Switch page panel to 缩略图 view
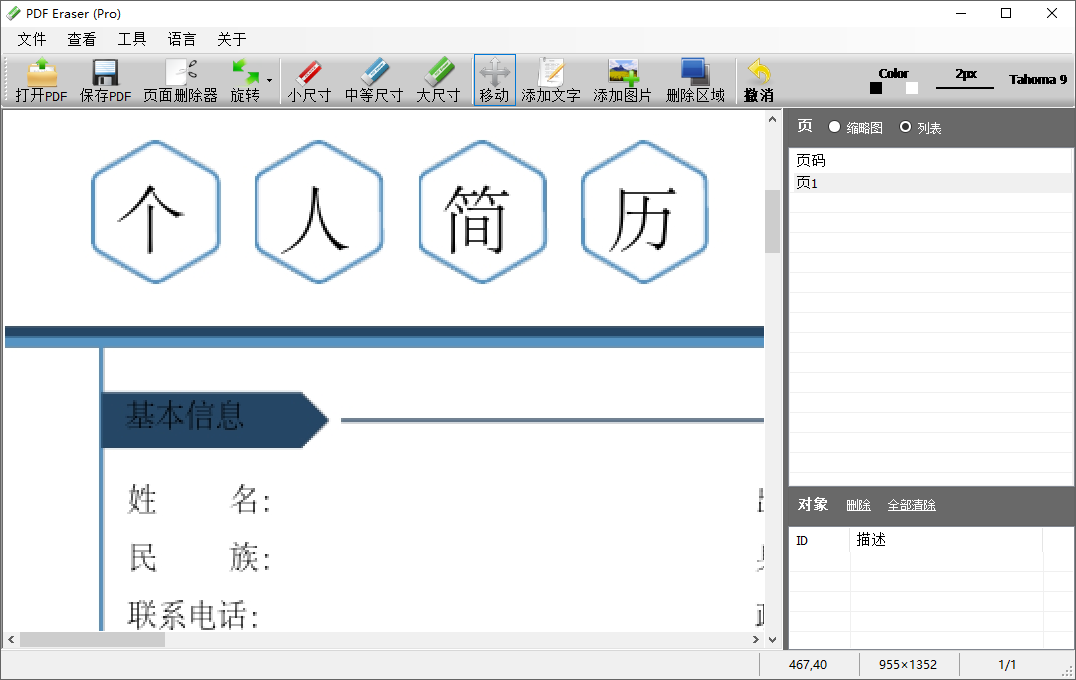Viewport: 1076px width, 680px height. (856, 127)
